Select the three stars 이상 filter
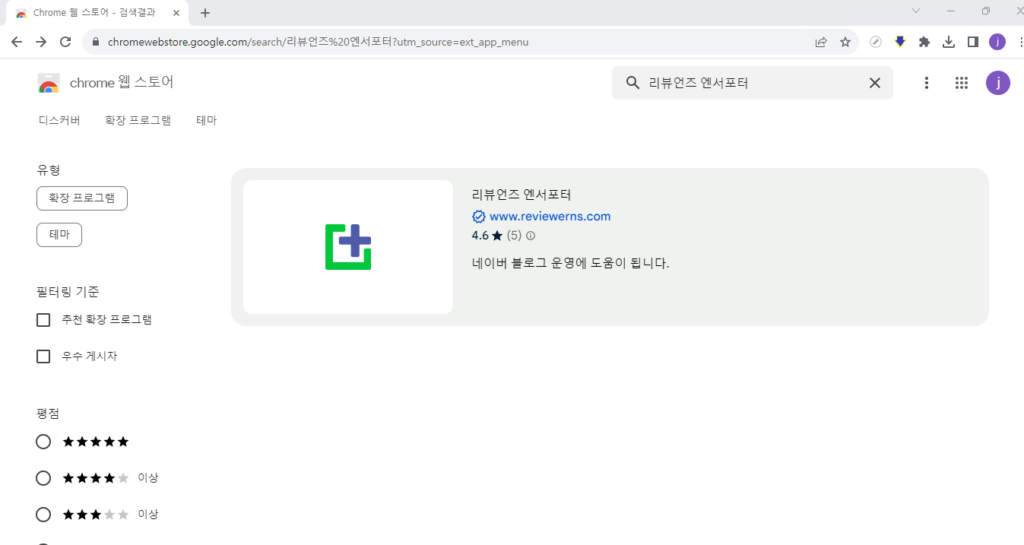This screenshot has height=545, width=1024. (43, 515)
